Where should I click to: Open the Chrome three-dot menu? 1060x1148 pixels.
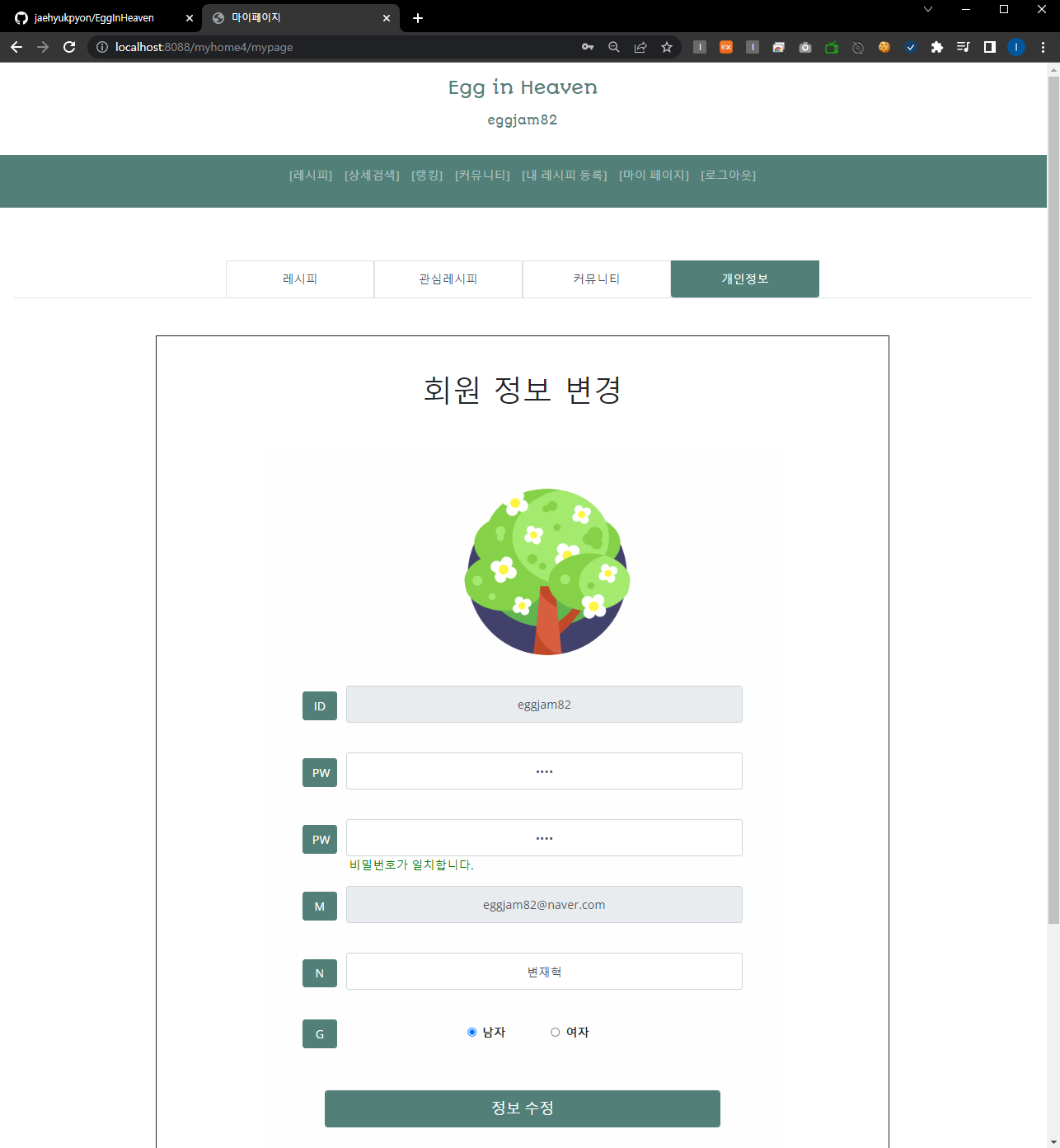coord(1043,47)
